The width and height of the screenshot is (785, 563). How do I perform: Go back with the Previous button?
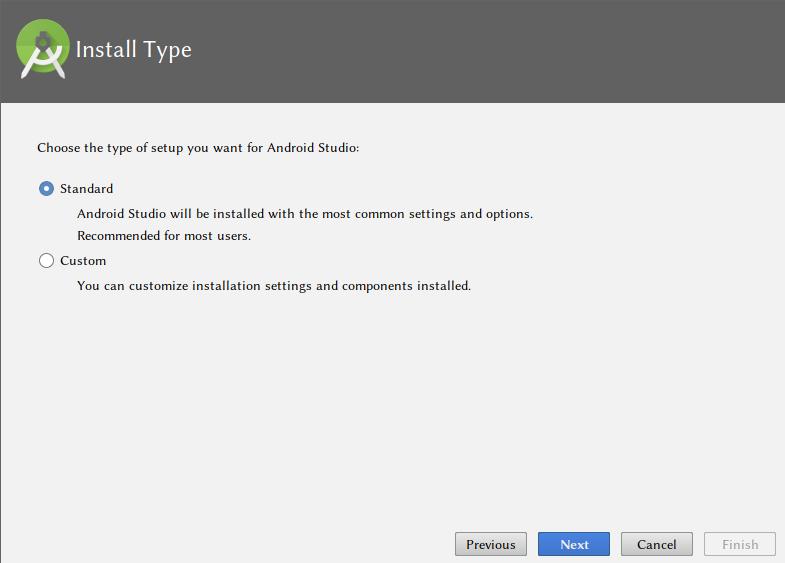click(x=490, y=544)
